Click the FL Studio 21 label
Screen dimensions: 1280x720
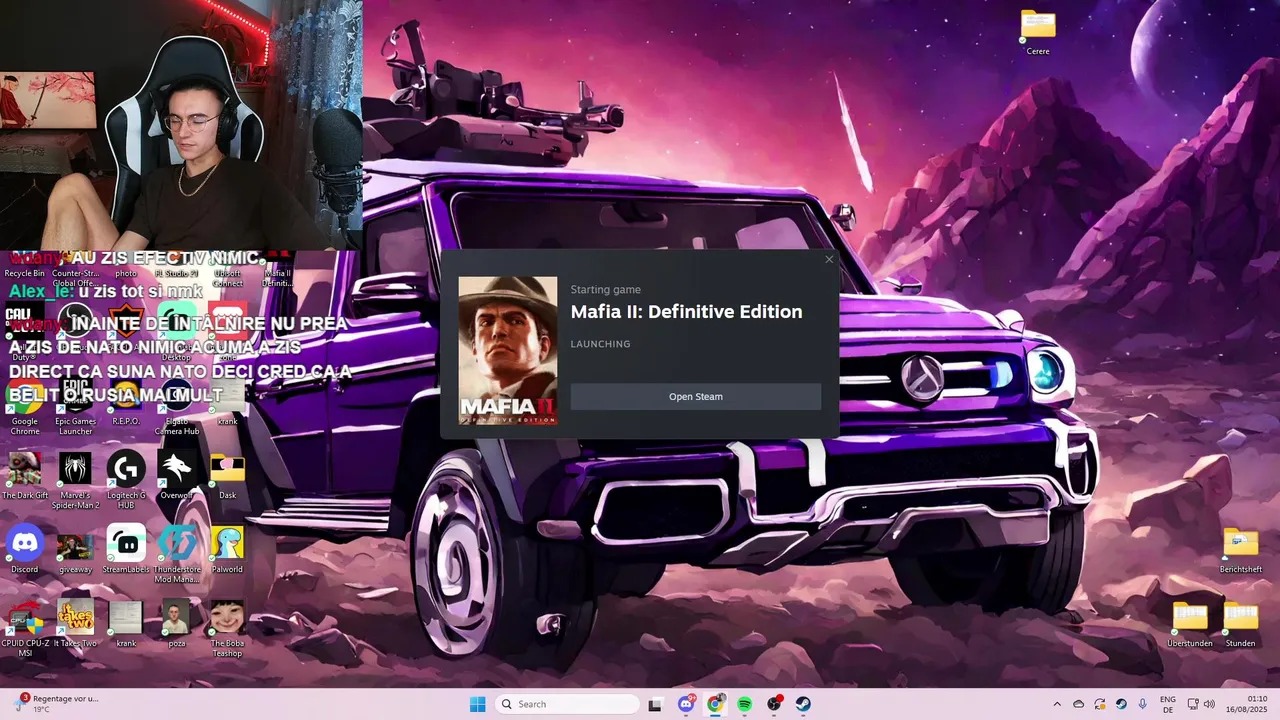tap(177, 273)
